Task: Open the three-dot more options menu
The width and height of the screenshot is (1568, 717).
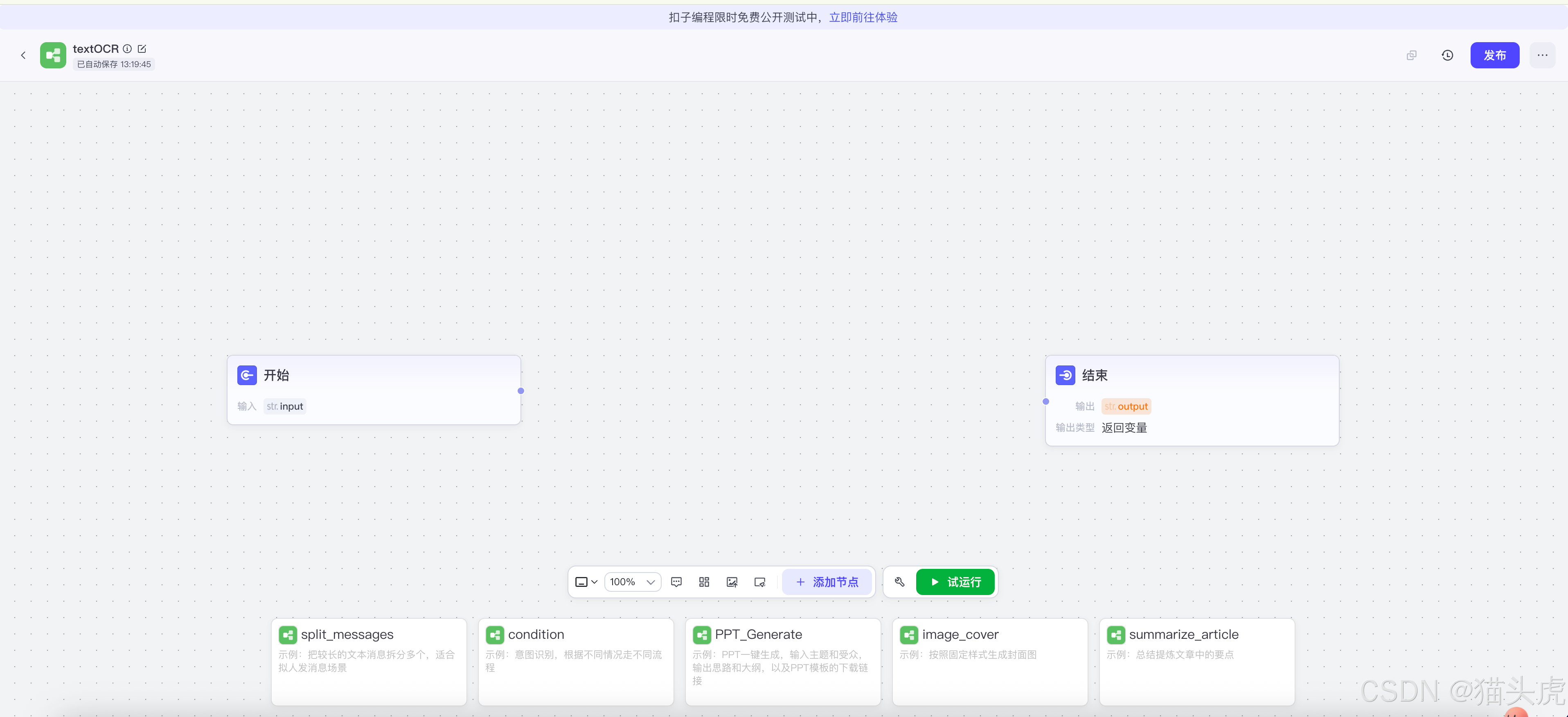Action: click(x=1542, y=55)
